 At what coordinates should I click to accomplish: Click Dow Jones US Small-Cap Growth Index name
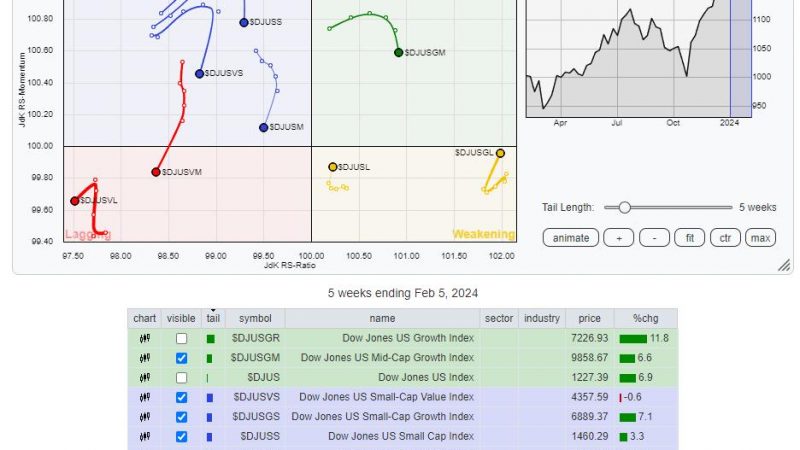click(x=383, y=416)
